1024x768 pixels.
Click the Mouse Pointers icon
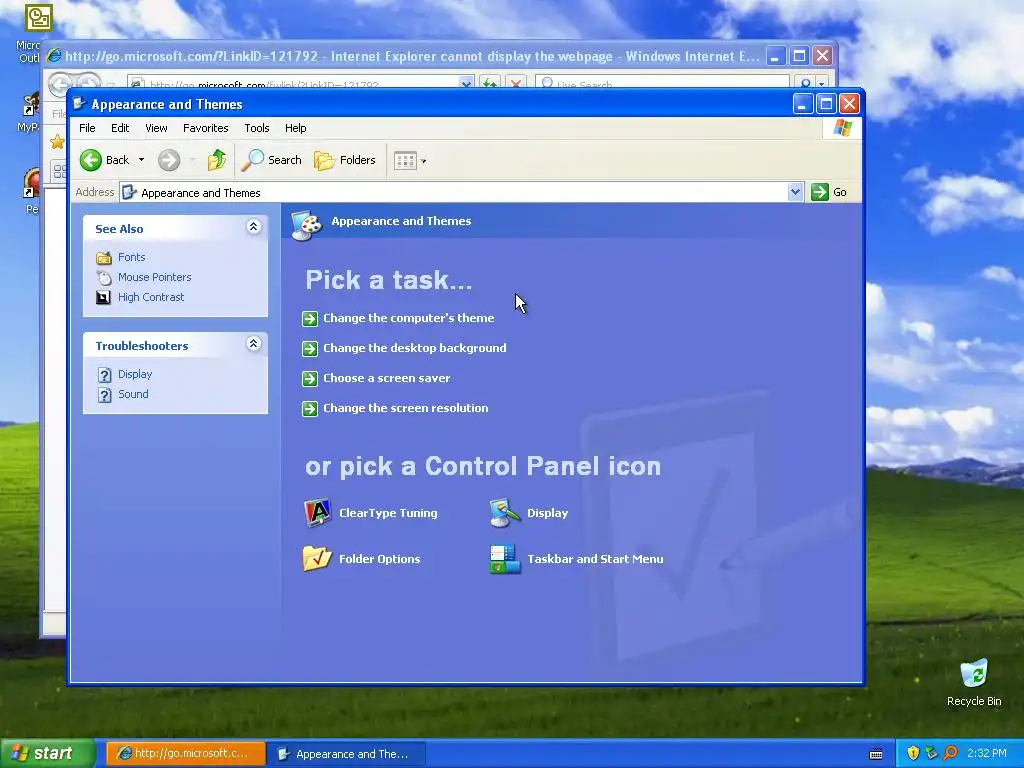tap(104, 278)
